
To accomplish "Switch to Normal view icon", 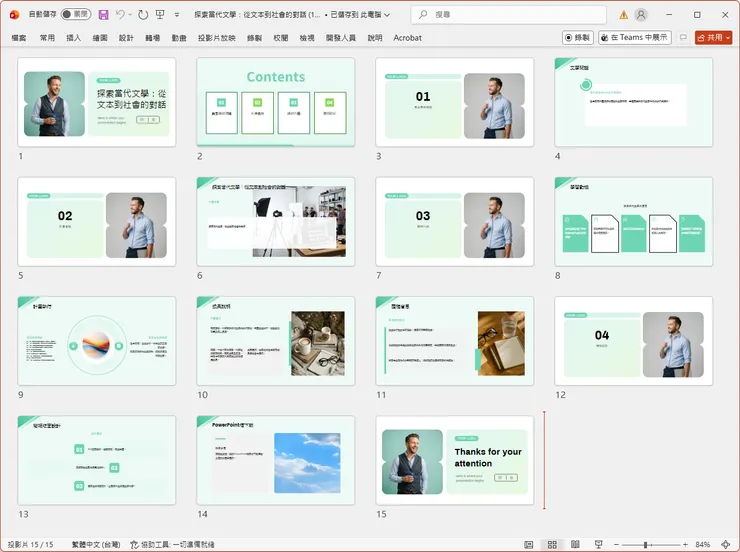I will coord(529,544).
